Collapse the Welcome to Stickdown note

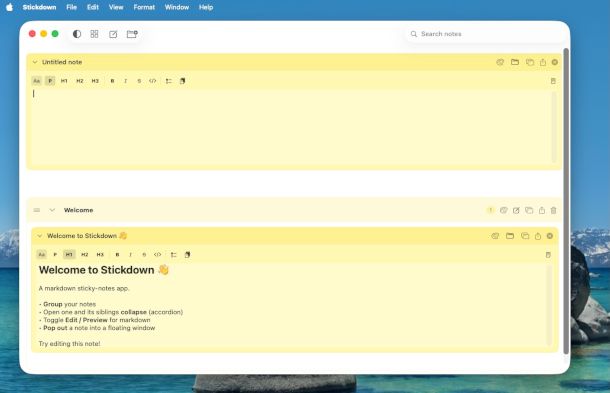pyautogui.click(x=40, y=236)
